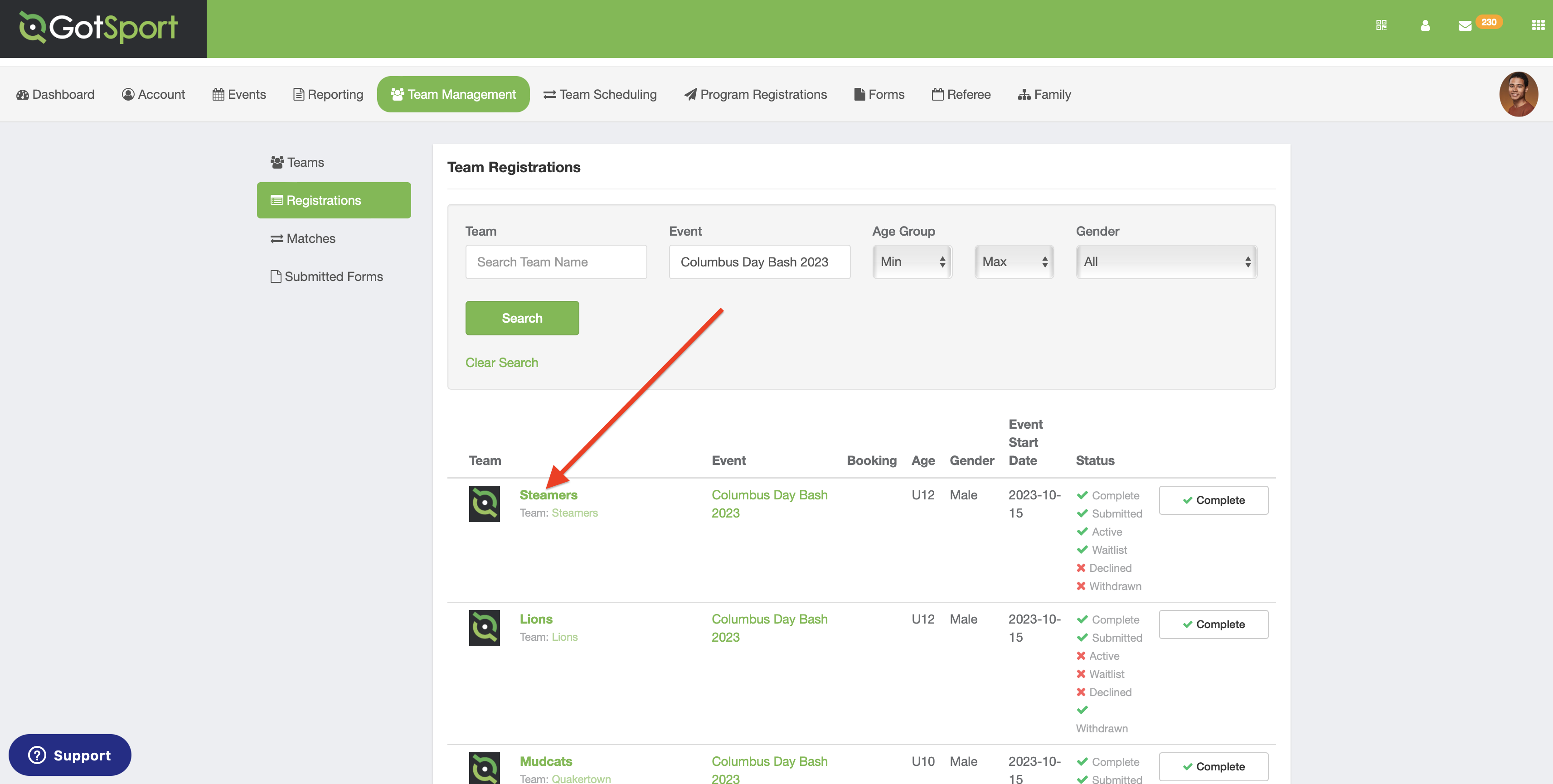Click the Complete button for Mudcats
The image size is (1553, 784).
tap(1213, 766)
